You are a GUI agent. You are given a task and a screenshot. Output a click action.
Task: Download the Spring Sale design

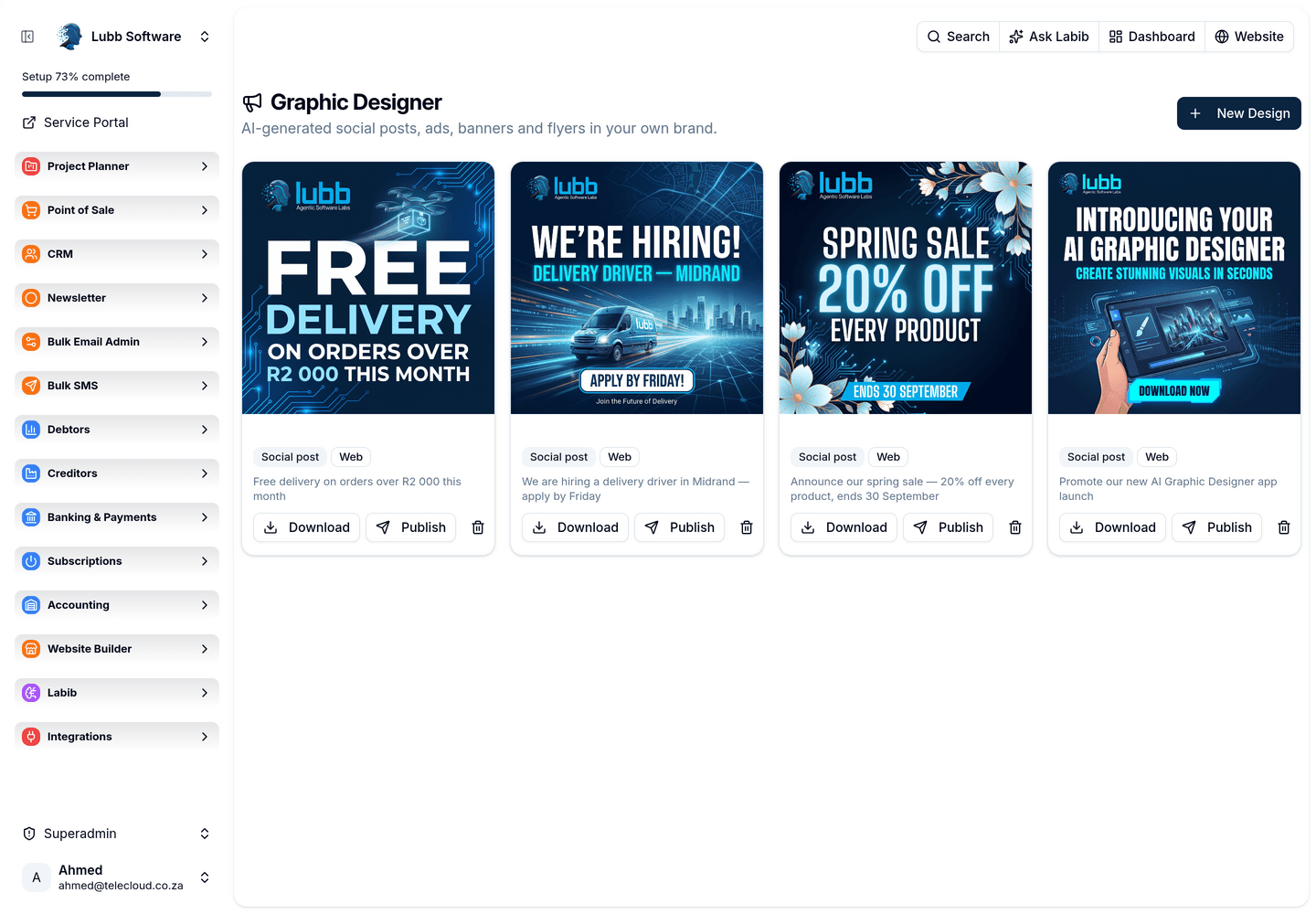(844, 527)
